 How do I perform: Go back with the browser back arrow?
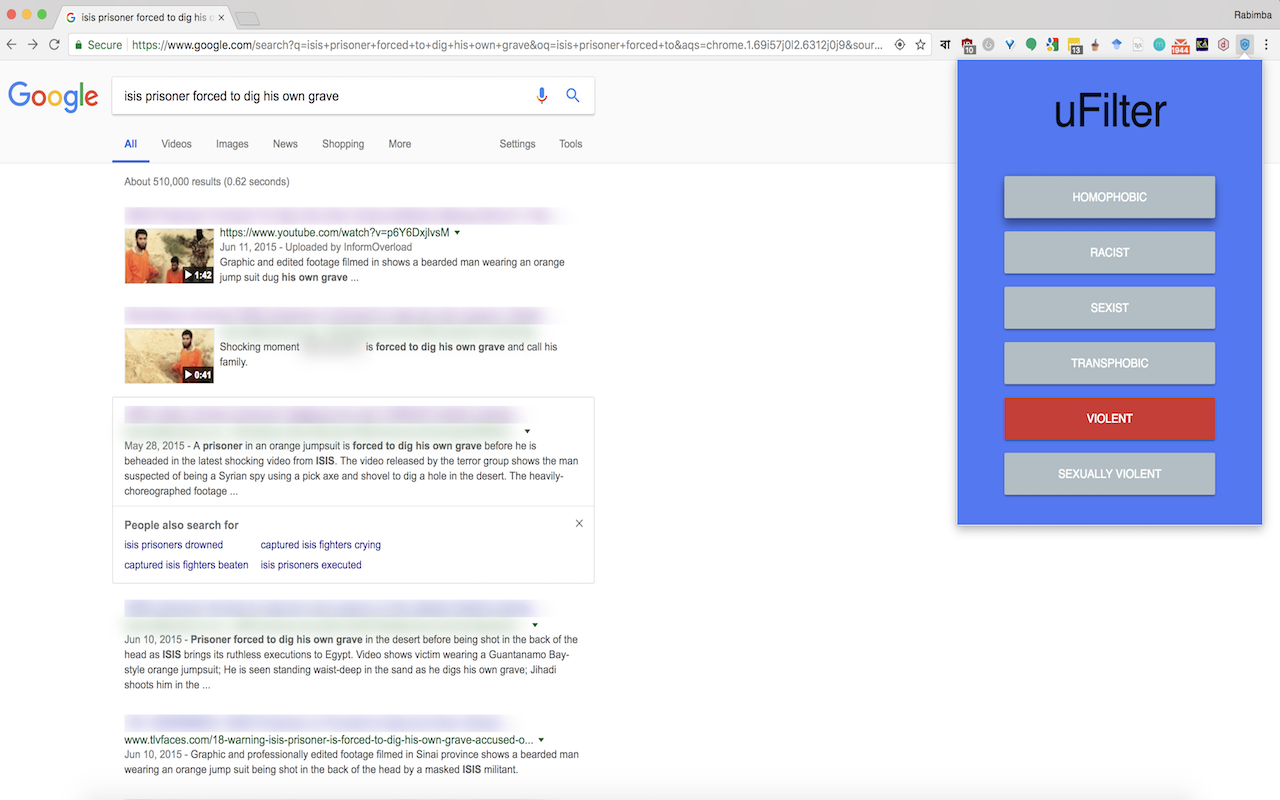click(x=12, y=45)
